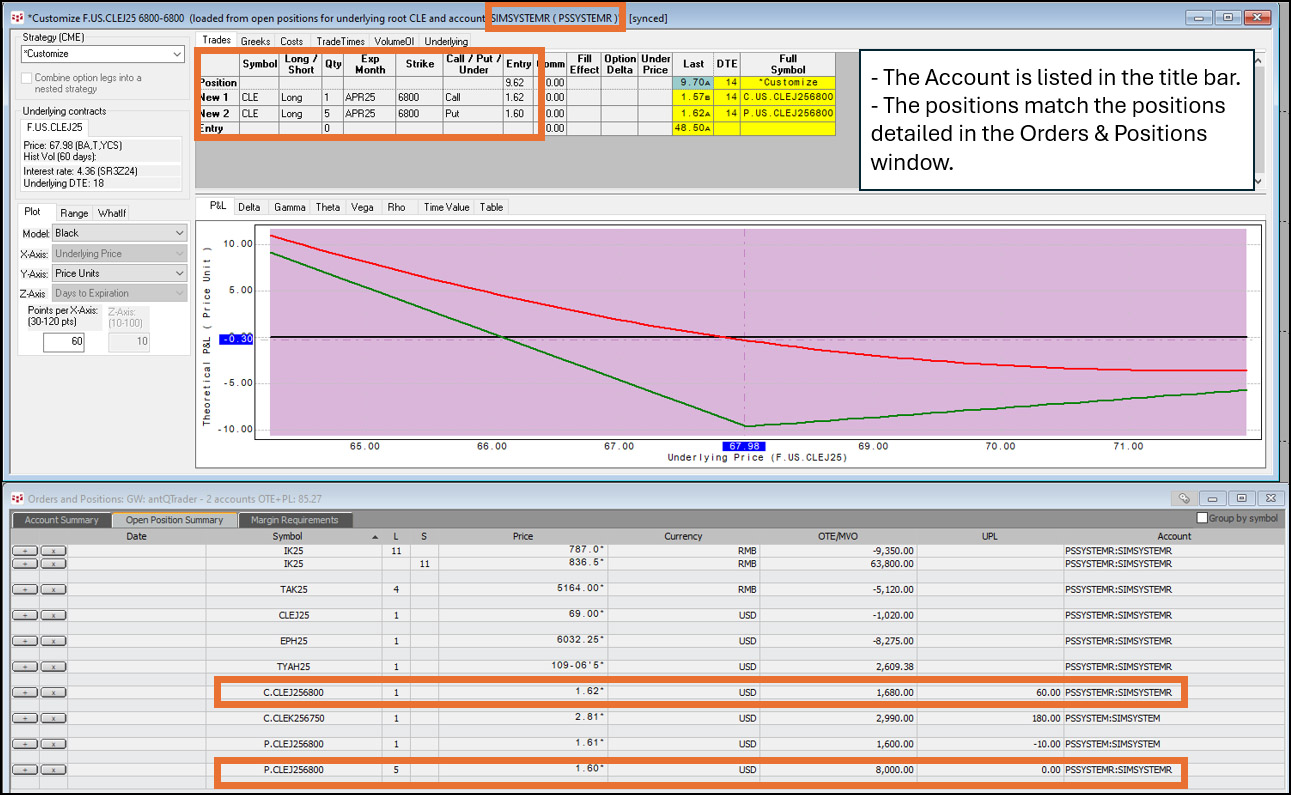The width and height of the screenshot is (1291, 795).
Task: Click the sort arrow in the Symbol column header
Action: [x=375, y=537]
